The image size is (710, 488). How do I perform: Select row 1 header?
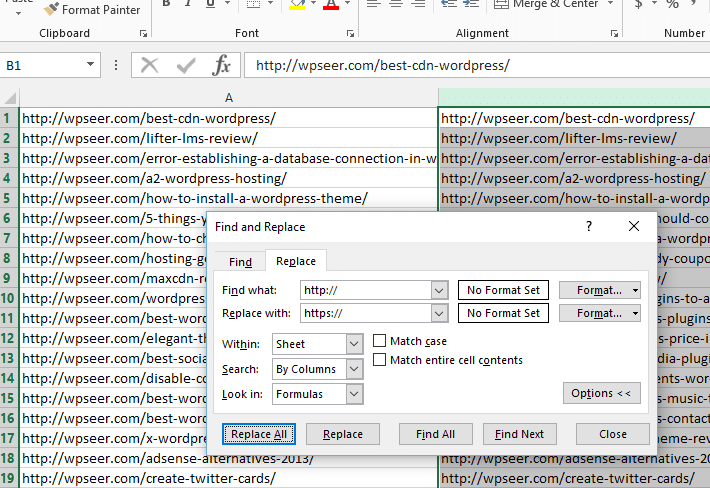[9, 119]
